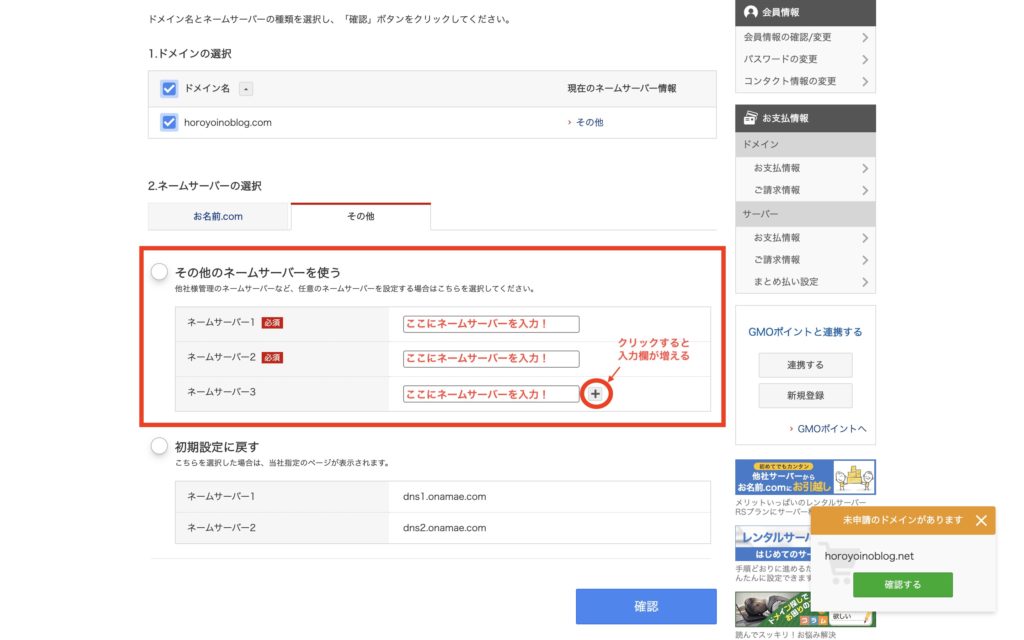1024x640 pixels.
Task: Select the その他 nameserver tab
Action: pos(360,216)
